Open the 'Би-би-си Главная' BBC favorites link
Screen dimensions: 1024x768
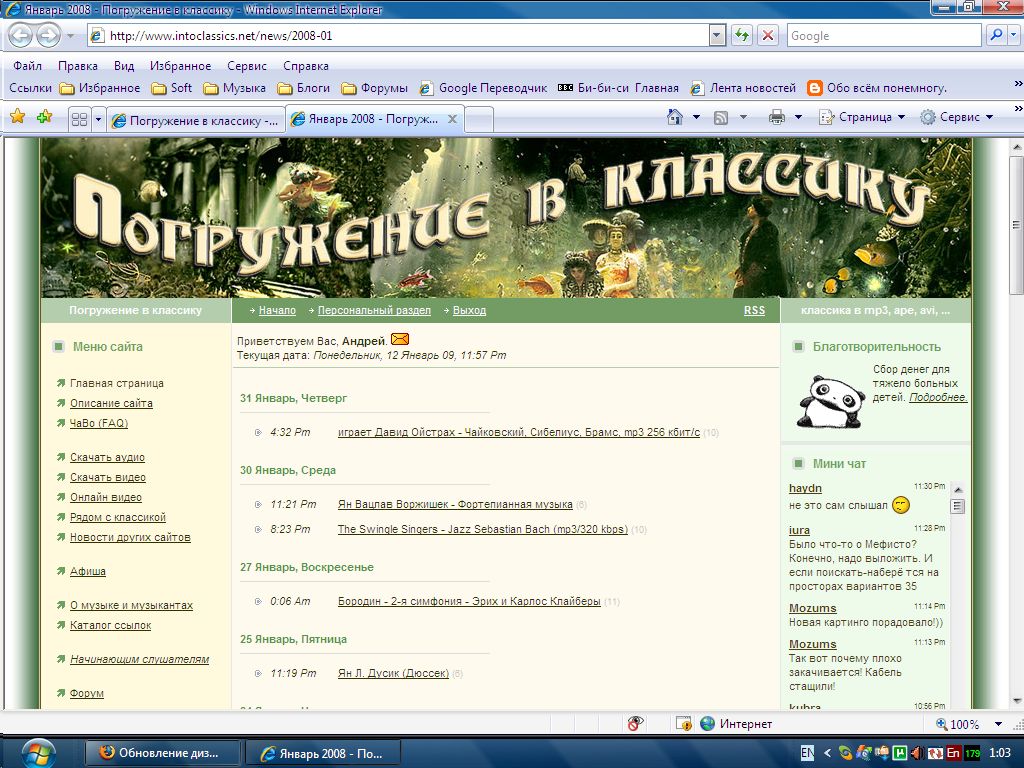[x=618, y=88]
